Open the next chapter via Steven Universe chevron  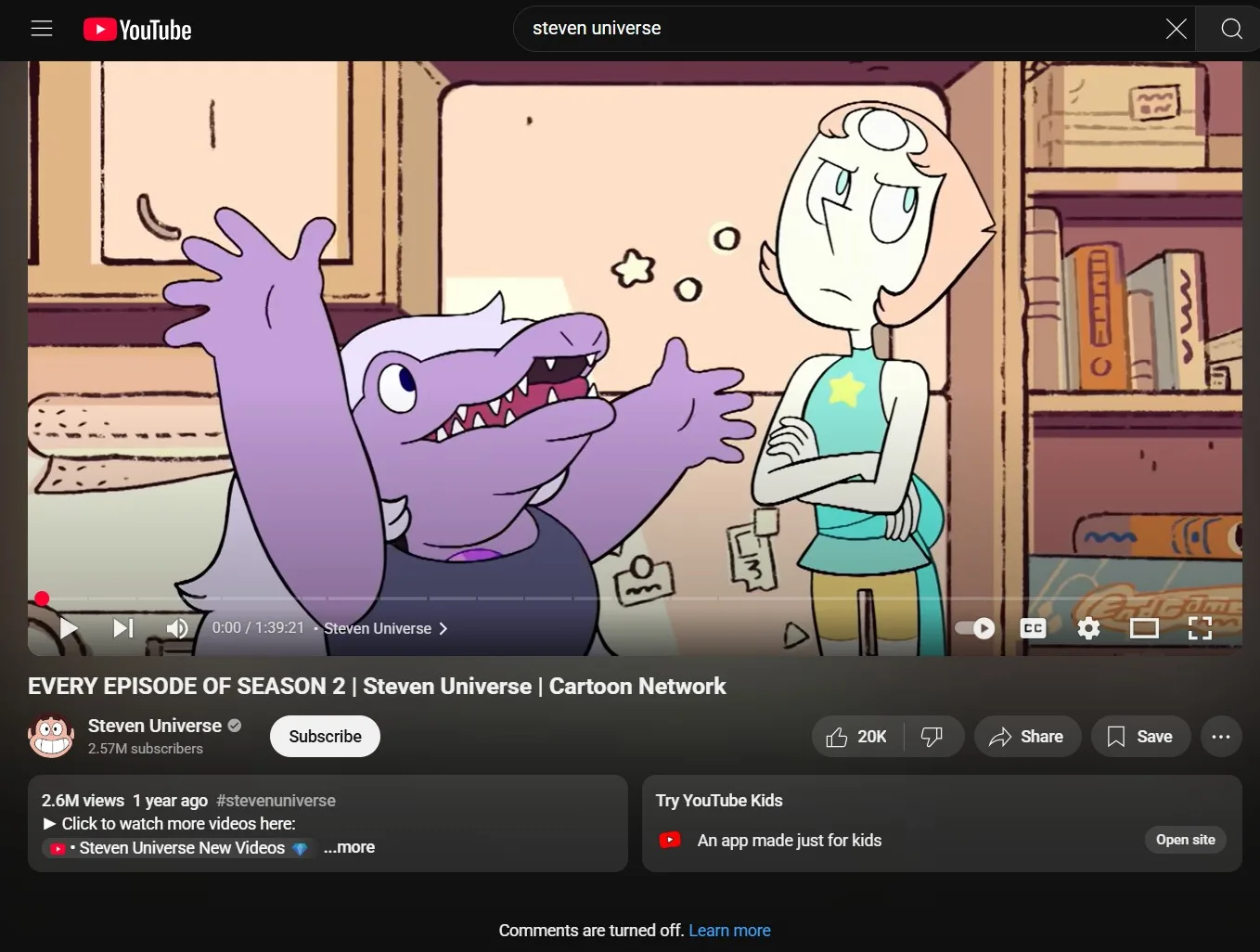coord(443,628)
